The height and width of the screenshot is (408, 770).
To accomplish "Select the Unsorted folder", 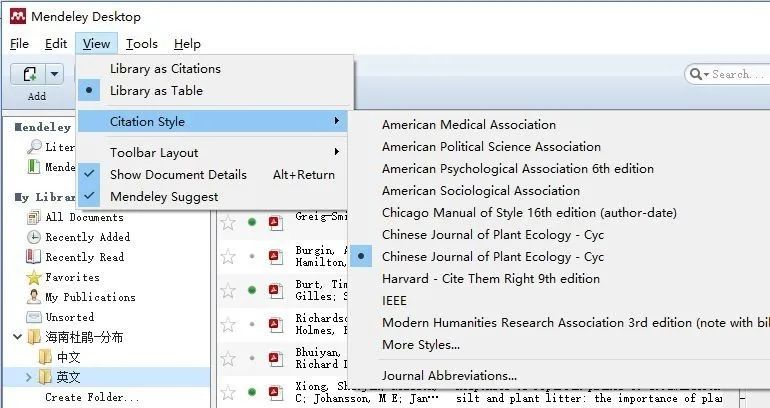I will (x=60, y=317).
